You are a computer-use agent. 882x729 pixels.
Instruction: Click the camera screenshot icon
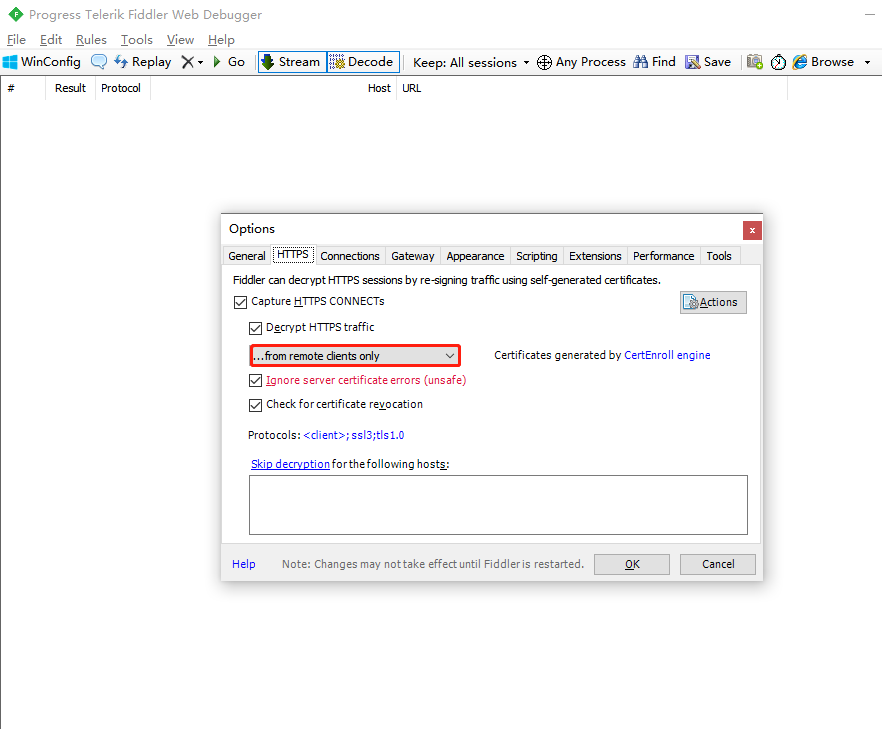pos(755,62)
